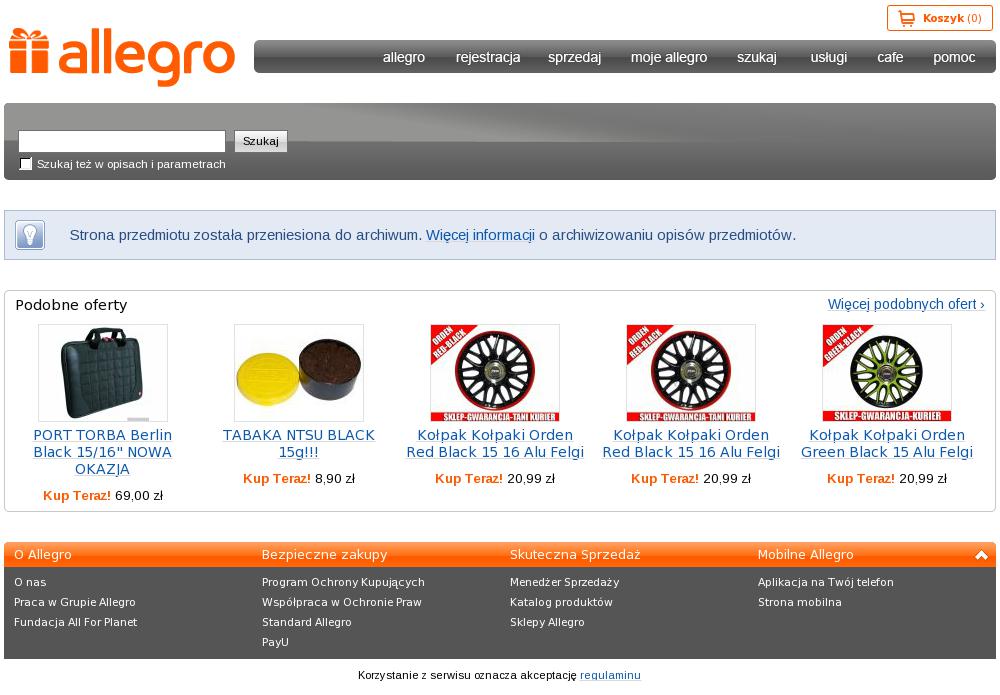Viewport: 1000px width, 695px height.
Task: Open the Orden Green Black hubcap image
Action: click(887, 373)
